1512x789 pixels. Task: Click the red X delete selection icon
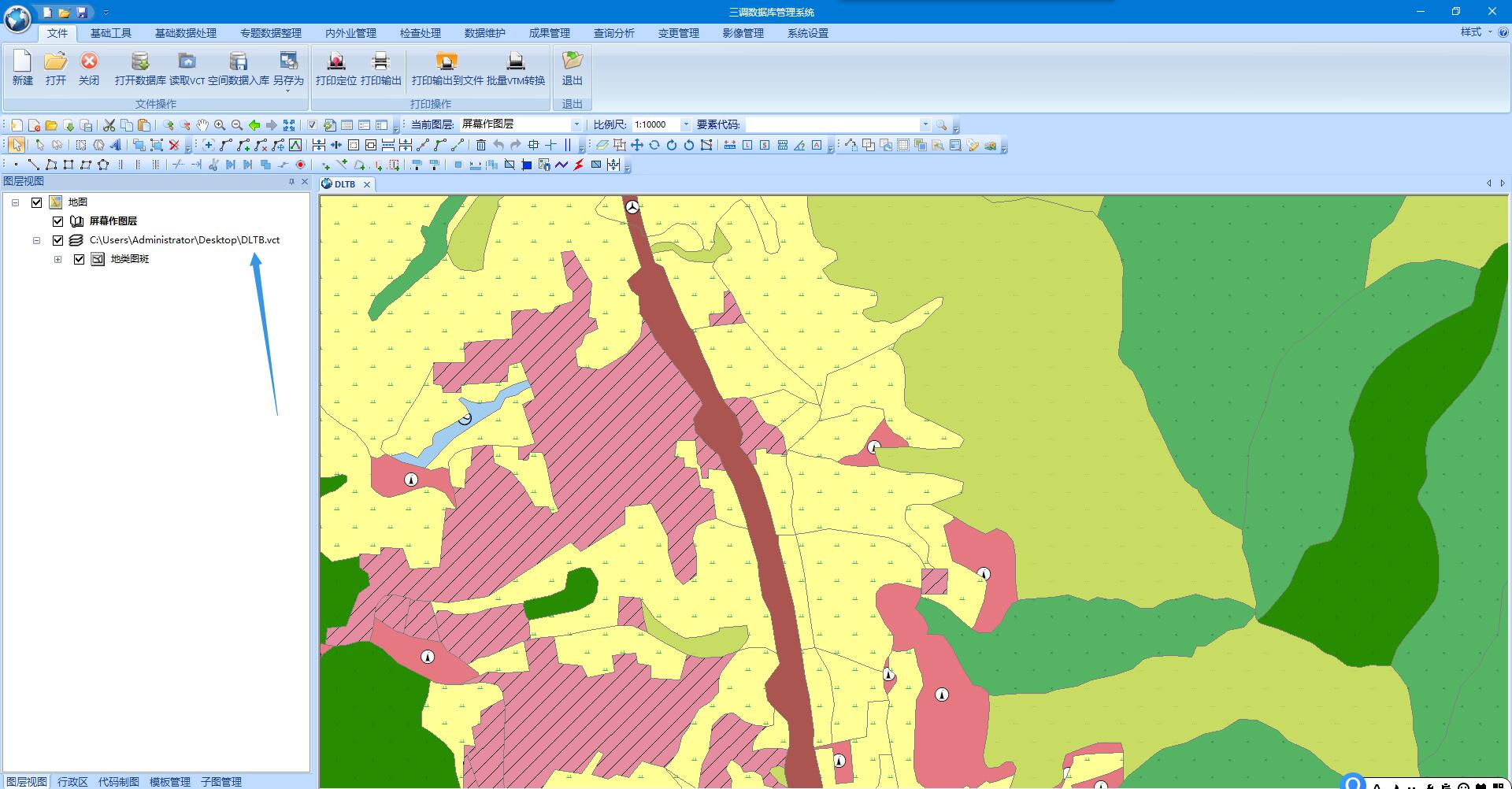pos(174,145)
